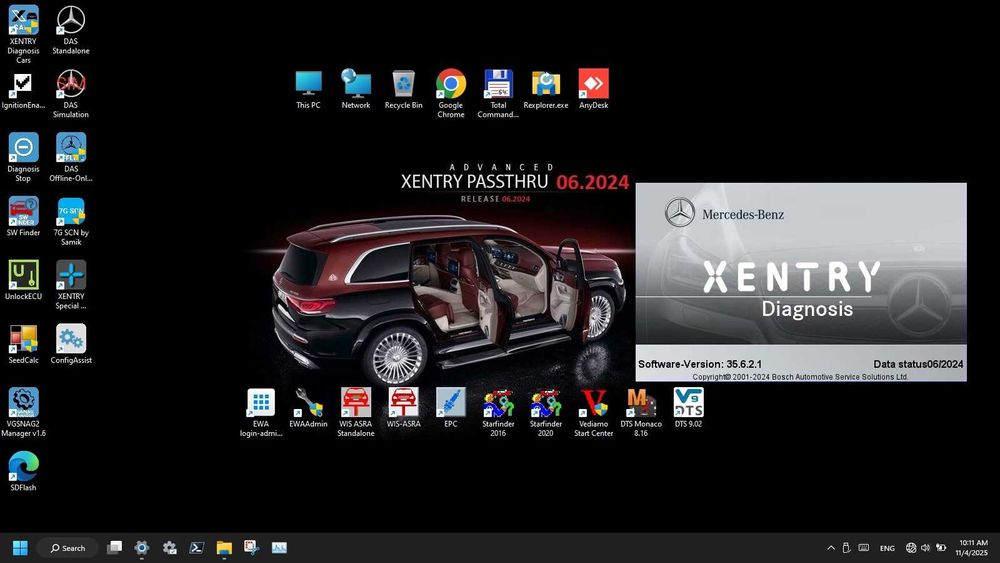Open network status tray icon
This screenshot has width=1000, height=563.
coord(911,548)
